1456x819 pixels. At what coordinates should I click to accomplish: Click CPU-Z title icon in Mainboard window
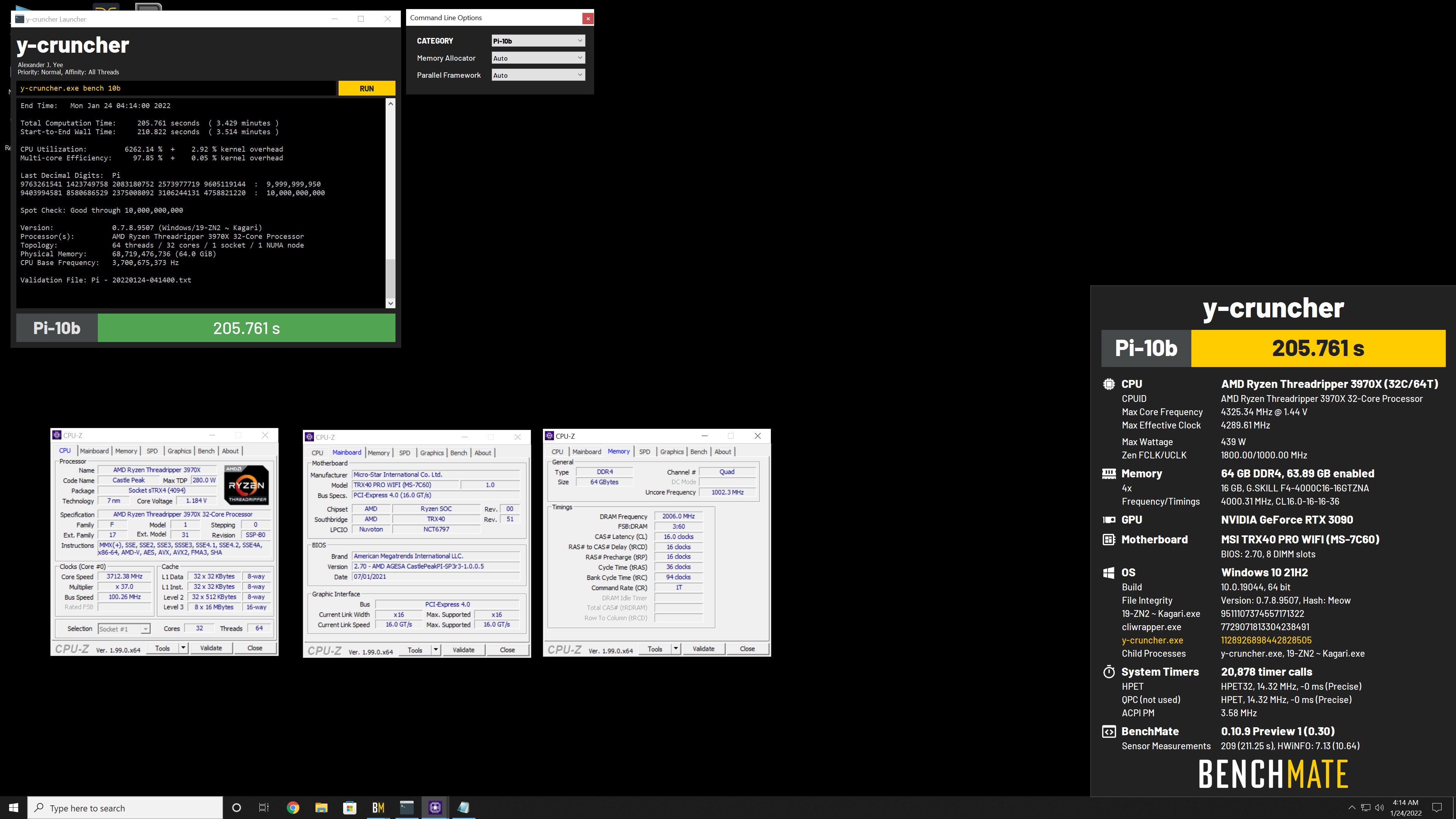[x=309, y=437]
